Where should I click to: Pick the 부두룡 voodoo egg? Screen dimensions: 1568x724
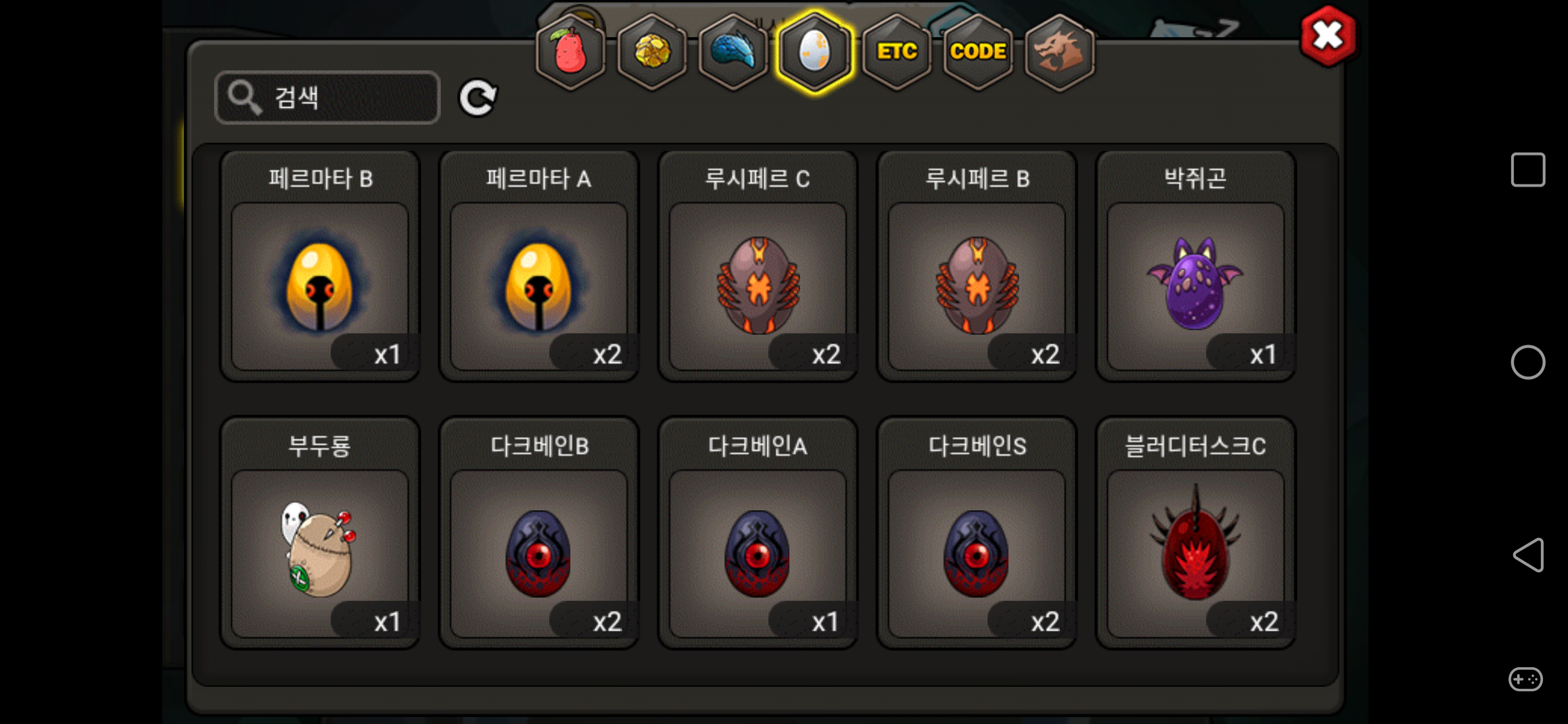(320, 533)
